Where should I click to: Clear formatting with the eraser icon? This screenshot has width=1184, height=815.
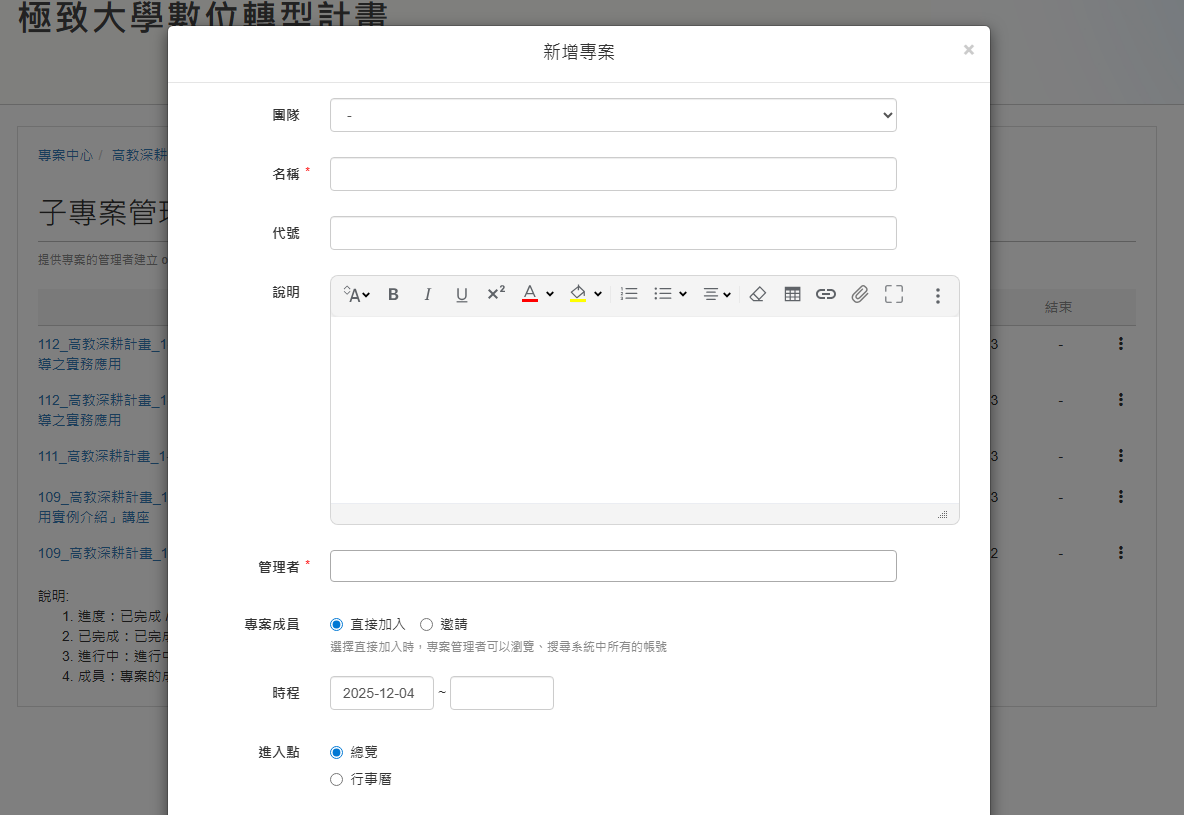[757, 294]
